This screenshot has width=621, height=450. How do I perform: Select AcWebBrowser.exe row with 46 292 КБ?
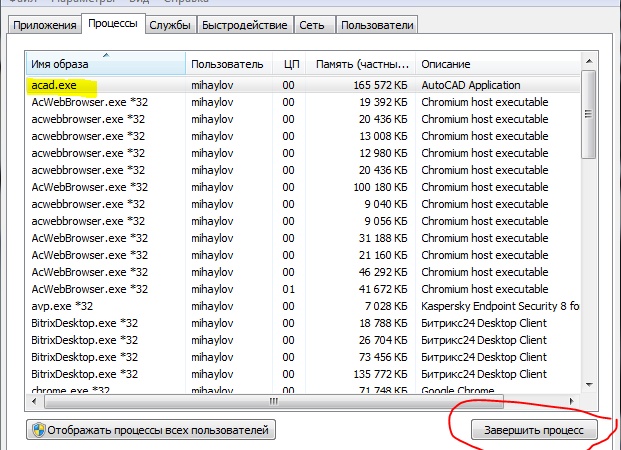click(x=303, y=273)
